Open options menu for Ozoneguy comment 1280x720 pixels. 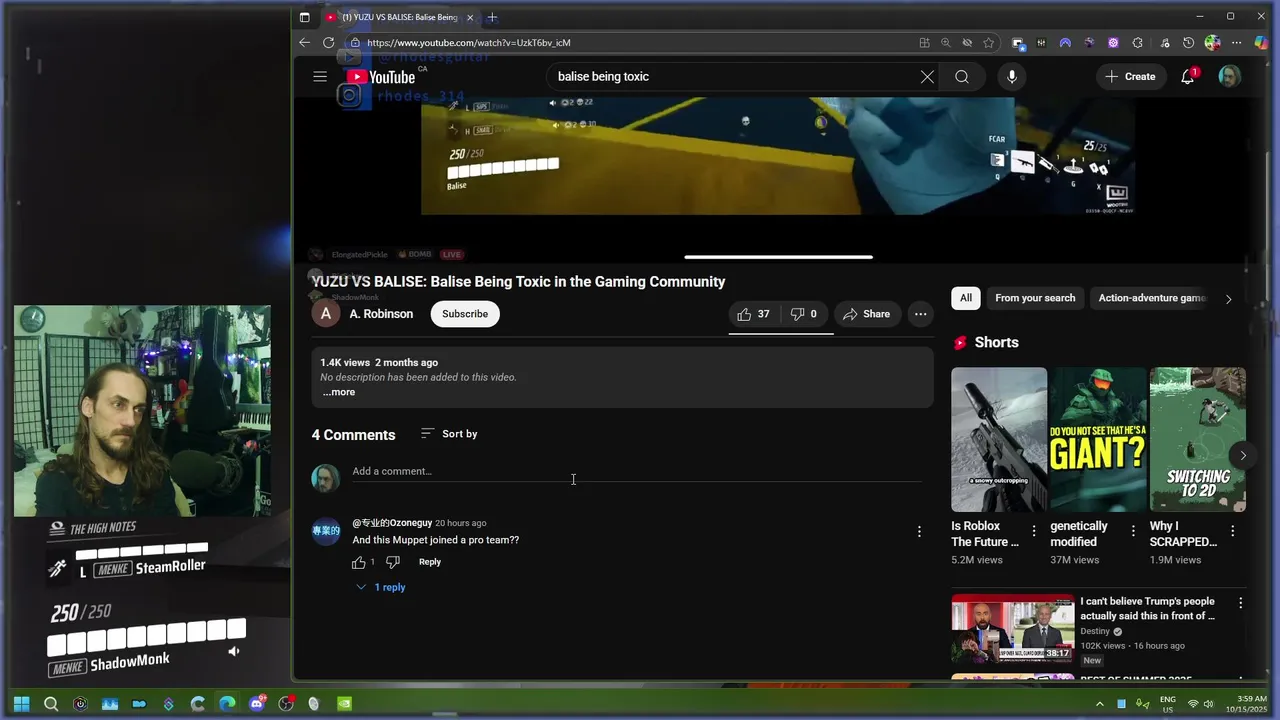point(919,532)
